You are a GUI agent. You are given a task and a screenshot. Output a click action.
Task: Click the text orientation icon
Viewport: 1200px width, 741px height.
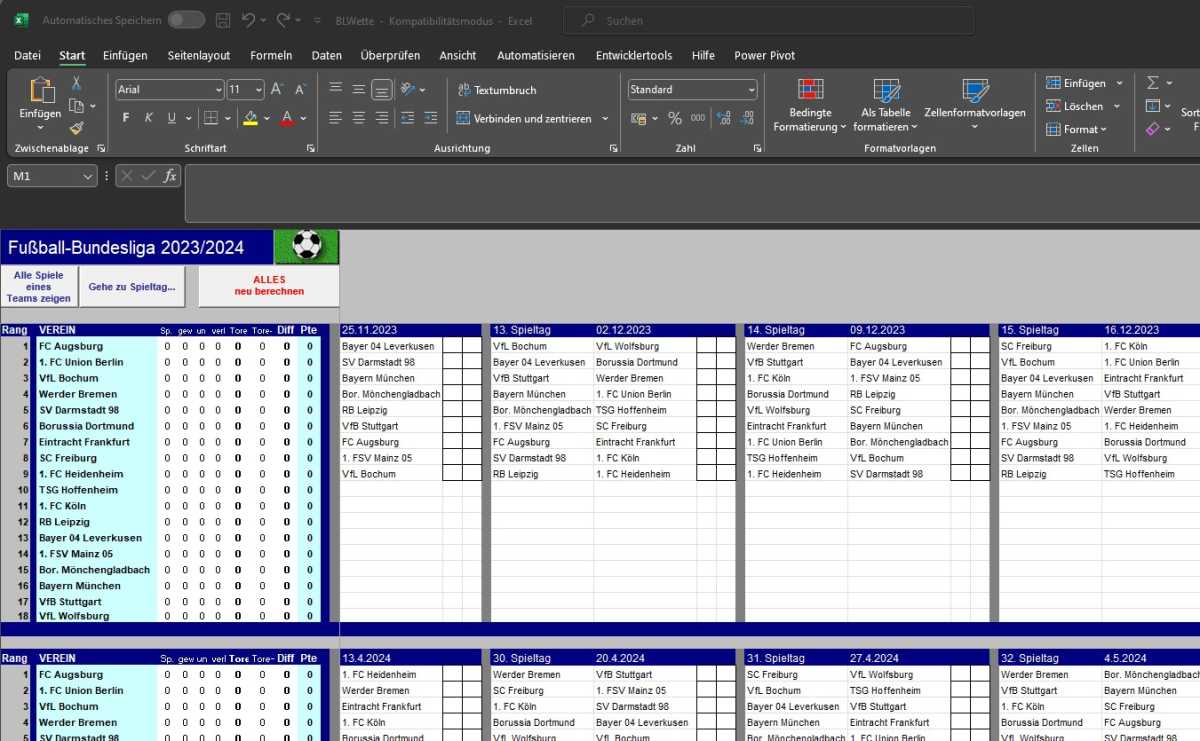(x=408, y=89)
